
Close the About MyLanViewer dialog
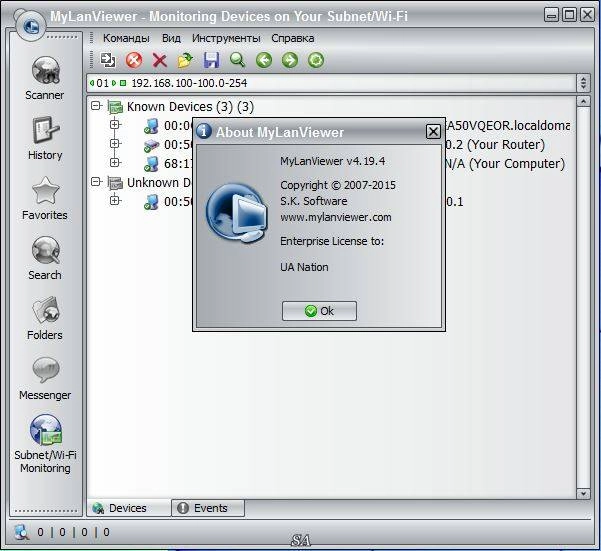[433, 132]
